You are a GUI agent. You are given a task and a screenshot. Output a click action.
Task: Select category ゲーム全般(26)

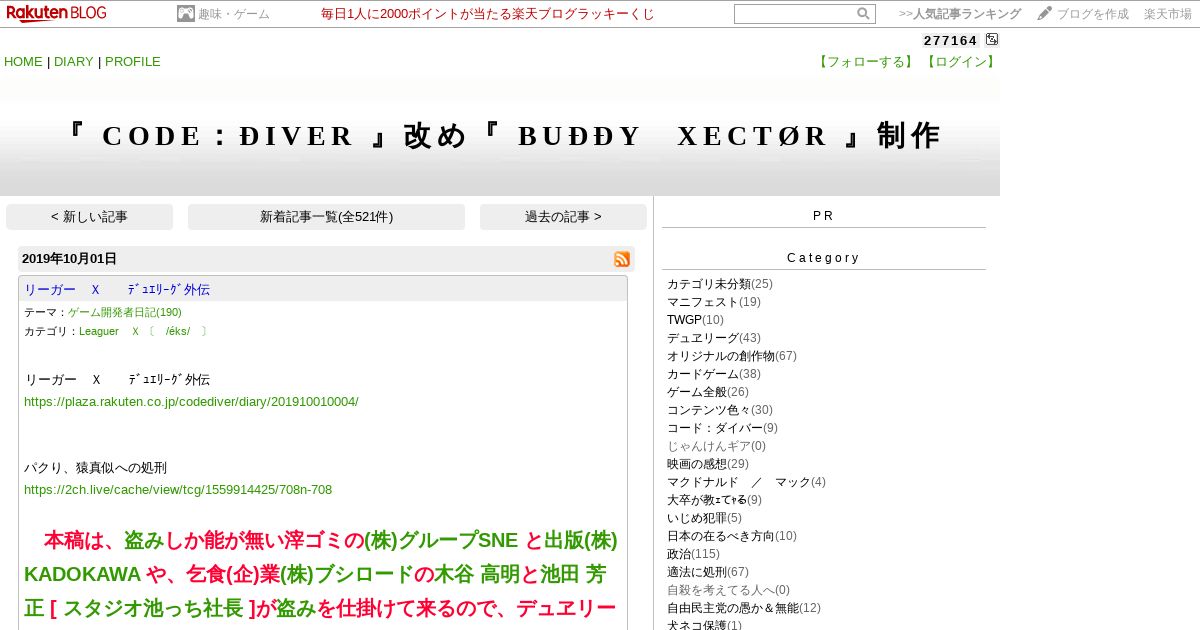pos(707,392)
